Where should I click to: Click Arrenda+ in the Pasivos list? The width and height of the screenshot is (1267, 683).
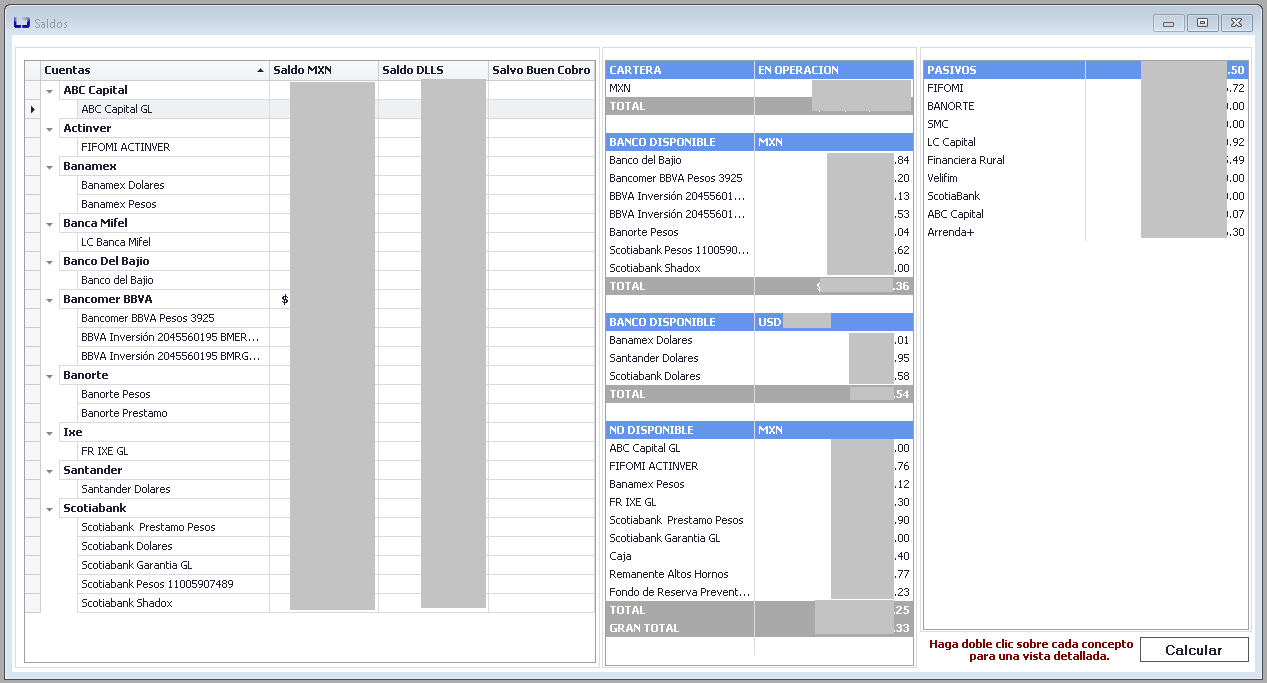[1086, 232]
